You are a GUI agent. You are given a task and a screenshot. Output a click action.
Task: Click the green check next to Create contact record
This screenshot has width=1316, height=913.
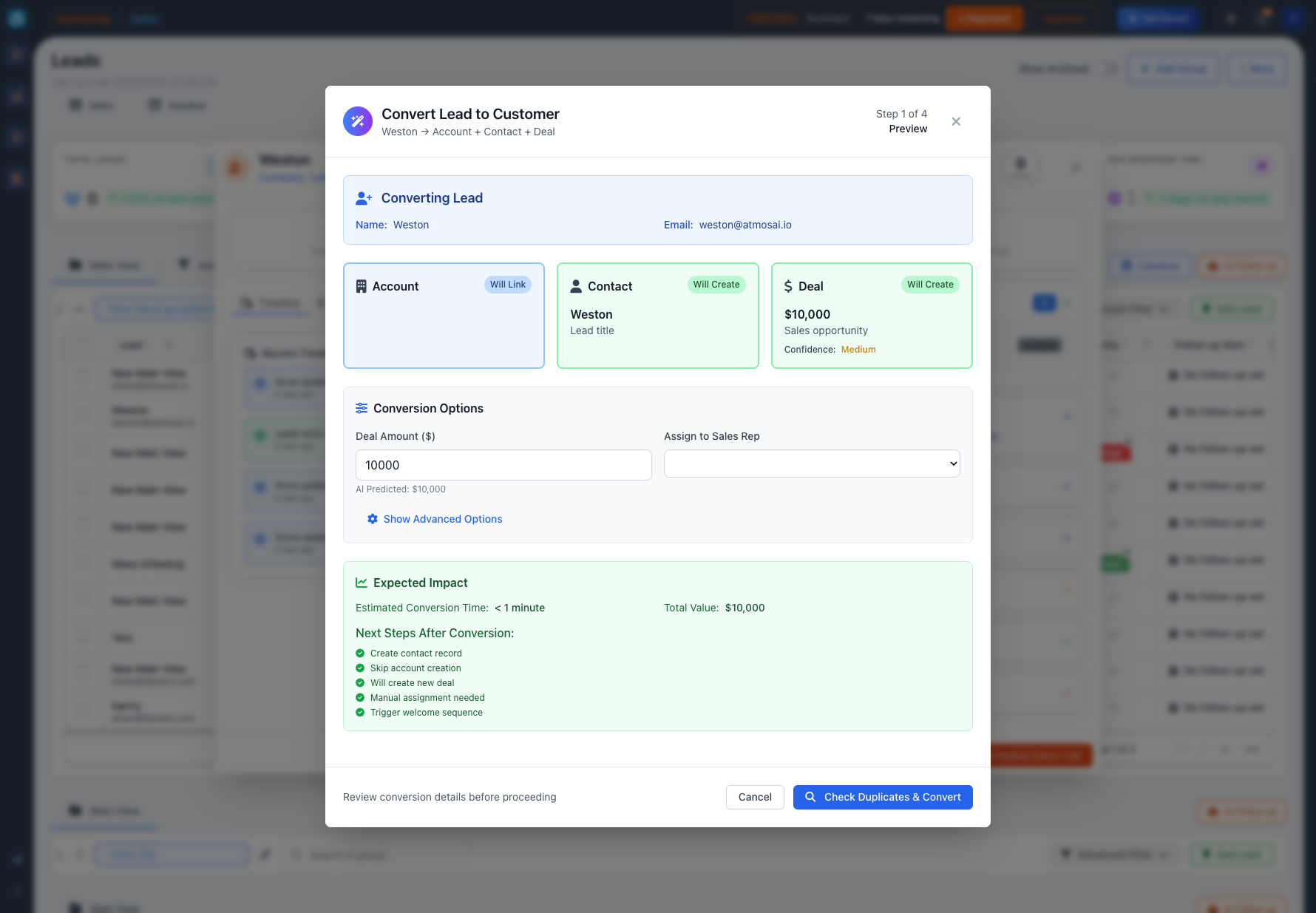(360, 653)
